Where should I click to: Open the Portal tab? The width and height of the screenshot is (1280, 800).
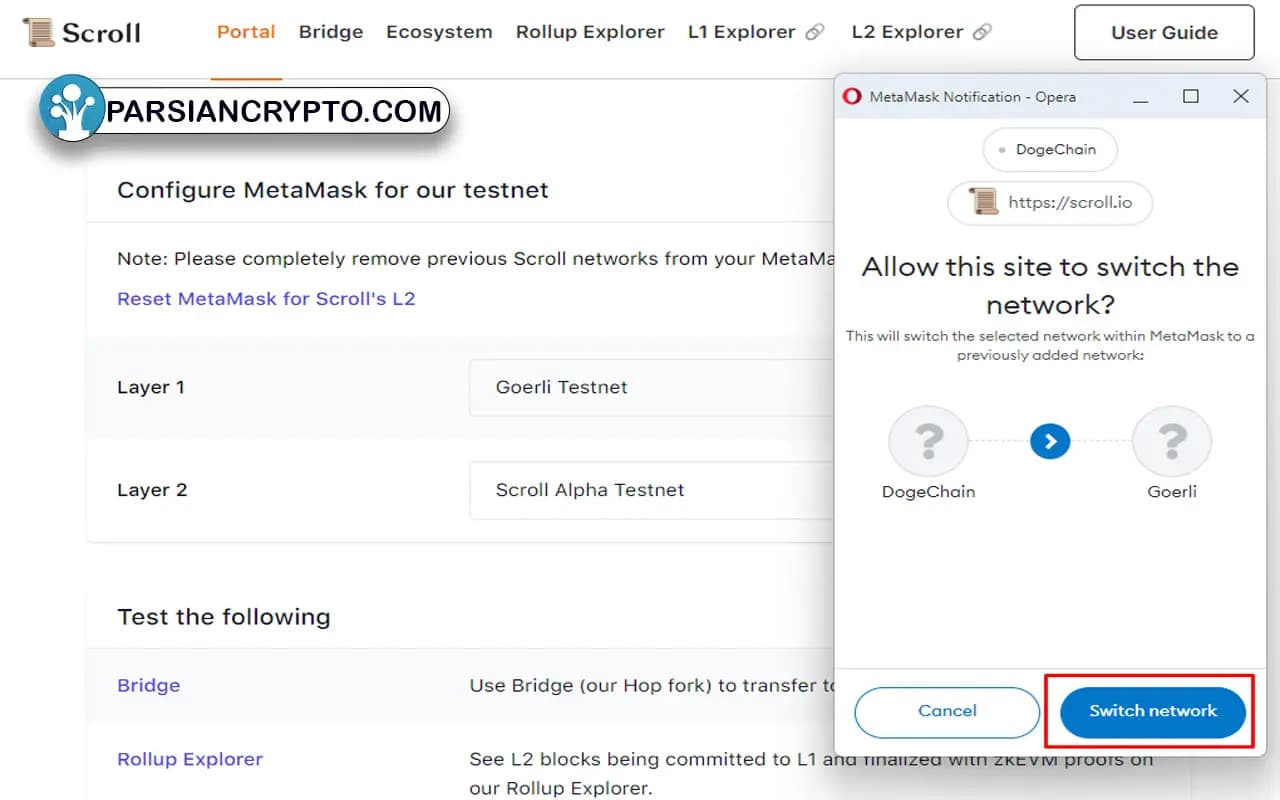tap(246, 32)
